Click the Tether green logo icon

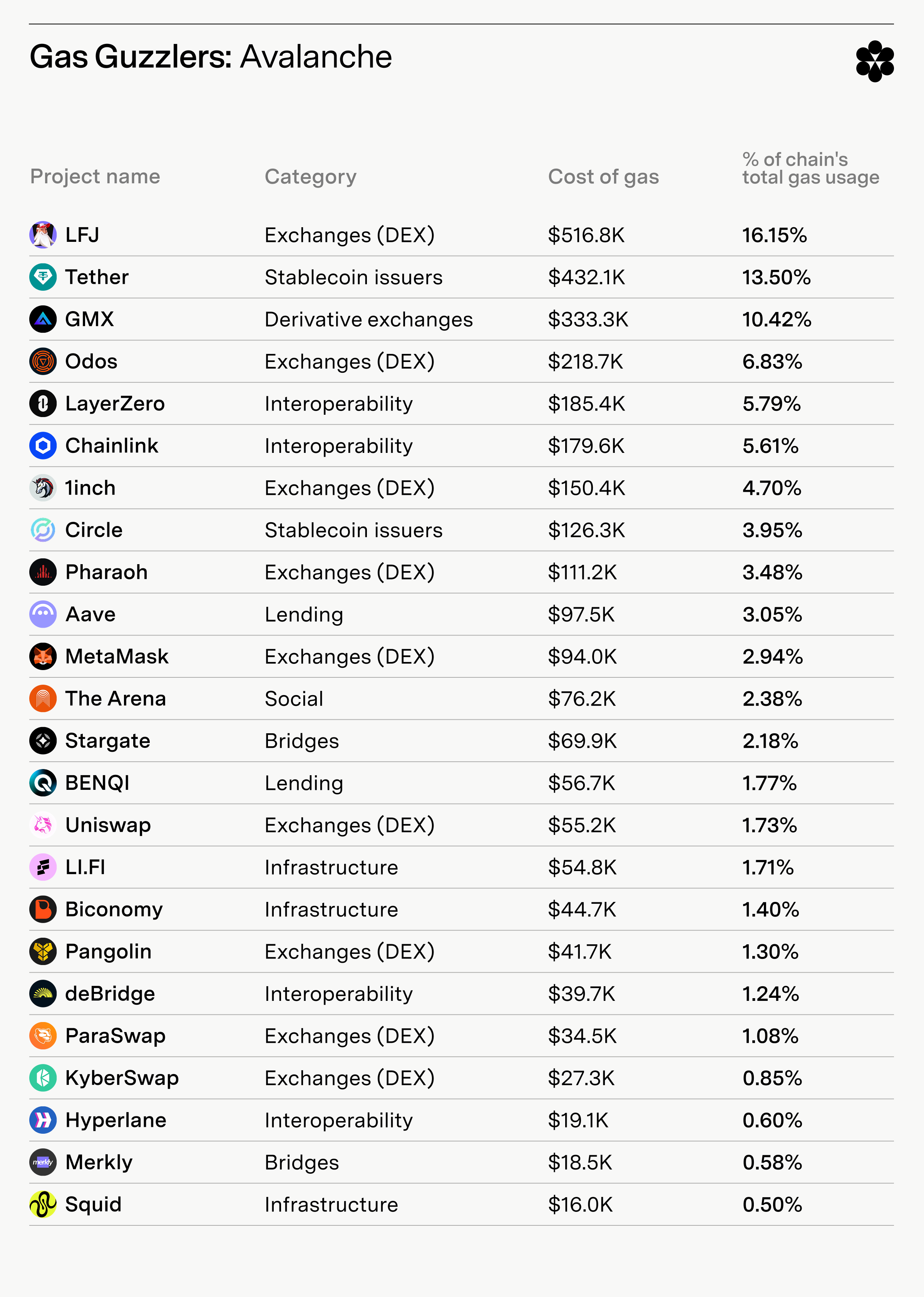pos(43,277)
